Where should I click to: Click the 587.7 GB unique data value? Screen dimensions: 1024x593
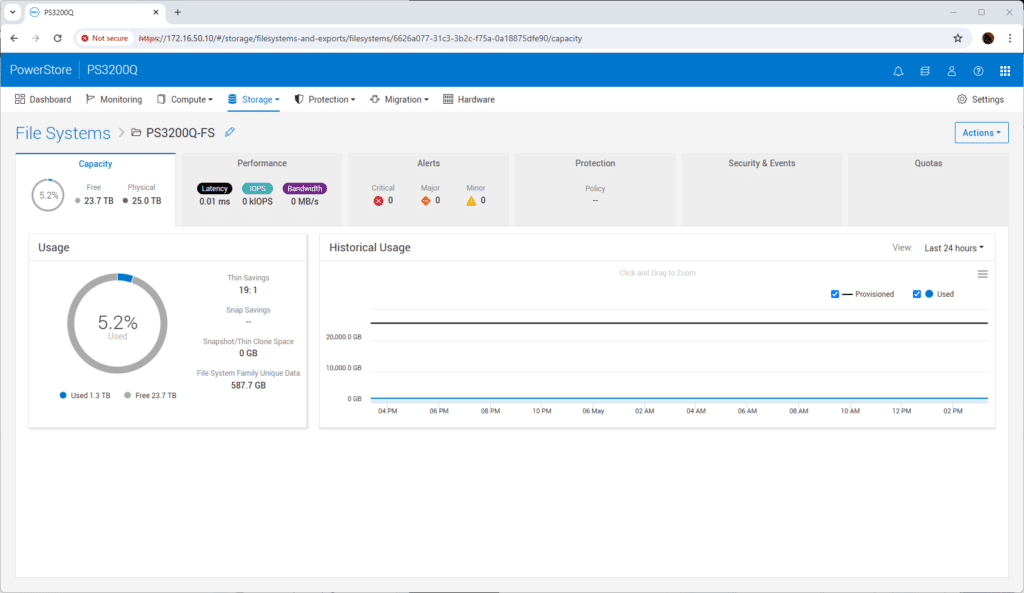click(248, 385)
